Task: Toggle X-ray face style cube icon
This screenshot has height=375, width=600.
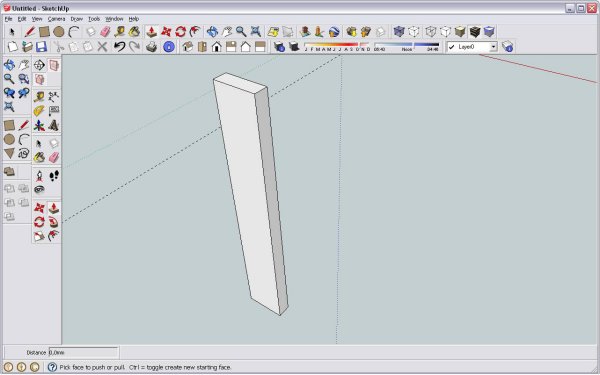Action: (x=399, y=32)
